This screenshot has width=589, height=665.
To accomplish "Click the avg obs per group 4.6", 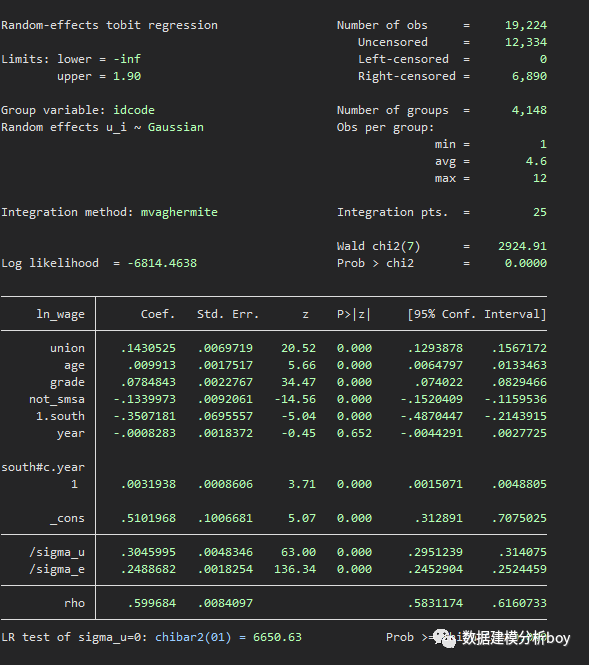I will coord(536,161).
